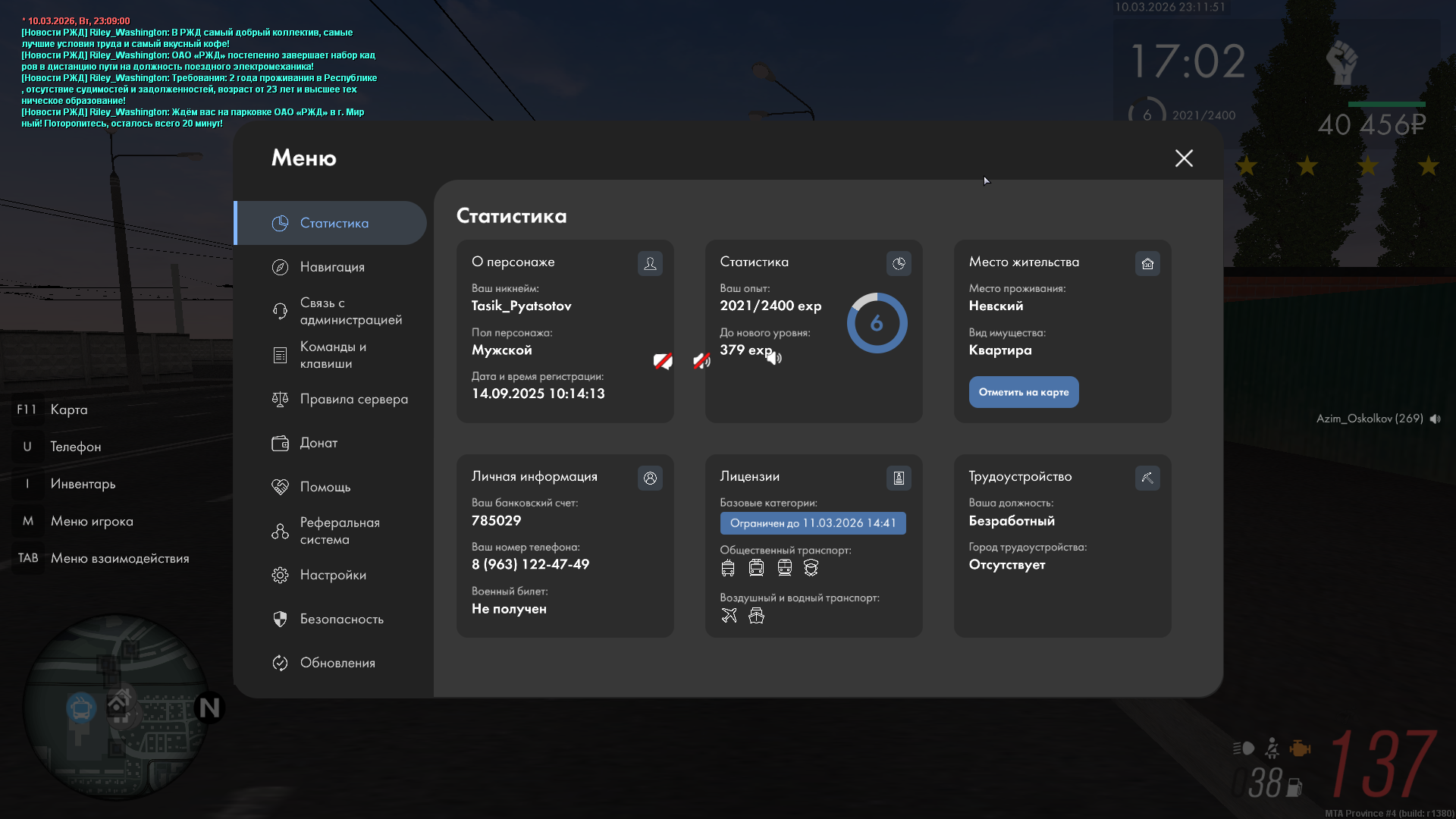Toggle the crossed-out speaker mute icon
1456x819 pixels.
[x=701, y=361]
